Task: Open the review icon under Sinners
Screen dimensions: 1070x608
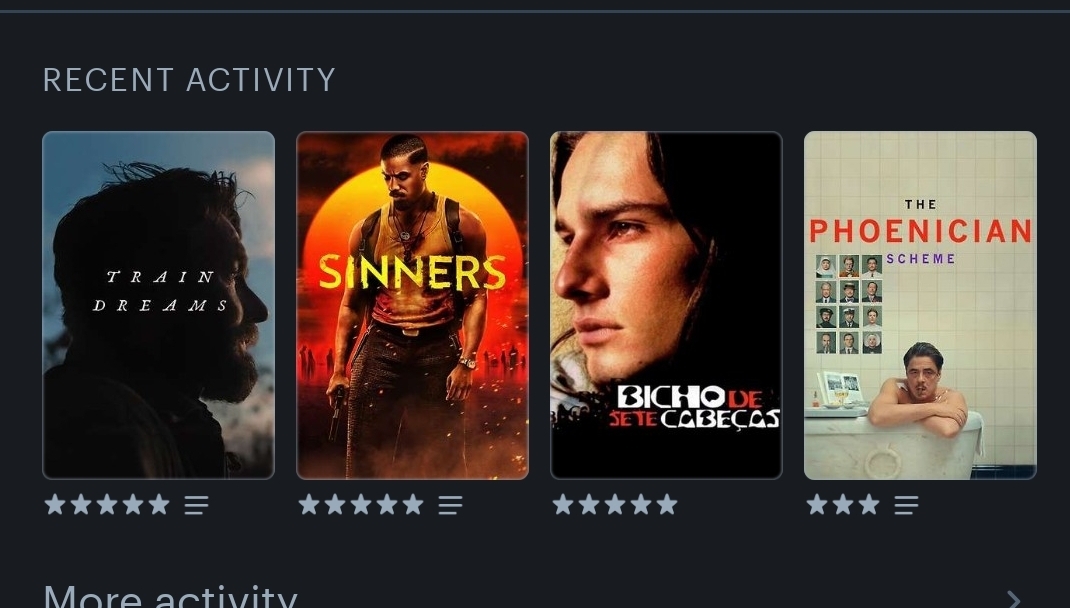Action: click(x=450, y=505)
